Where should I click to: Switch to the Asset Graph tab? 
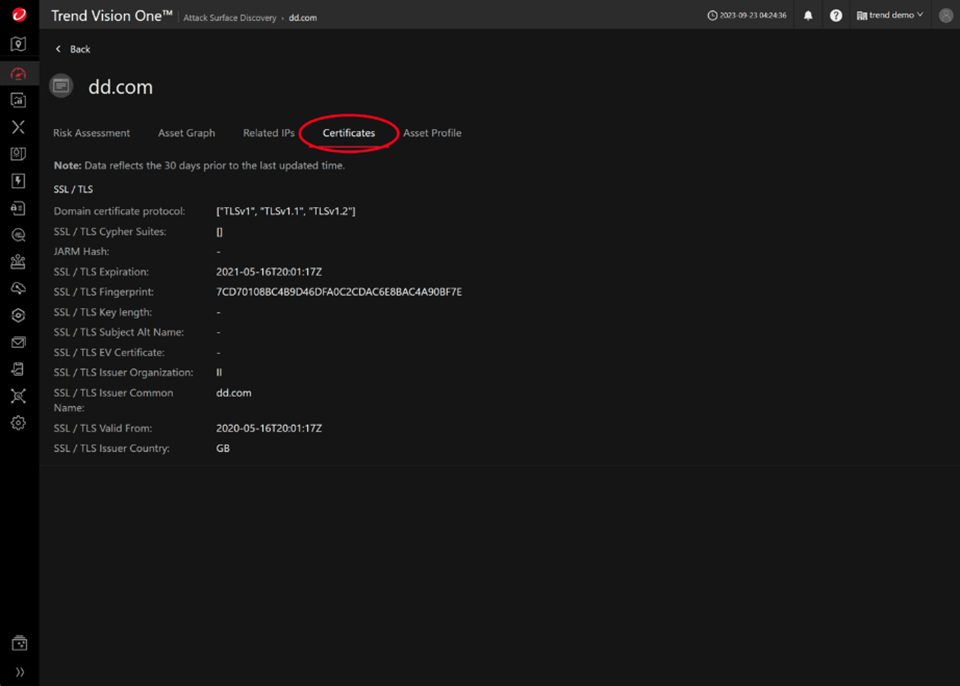pyautogui.click(x=187, y=133)
